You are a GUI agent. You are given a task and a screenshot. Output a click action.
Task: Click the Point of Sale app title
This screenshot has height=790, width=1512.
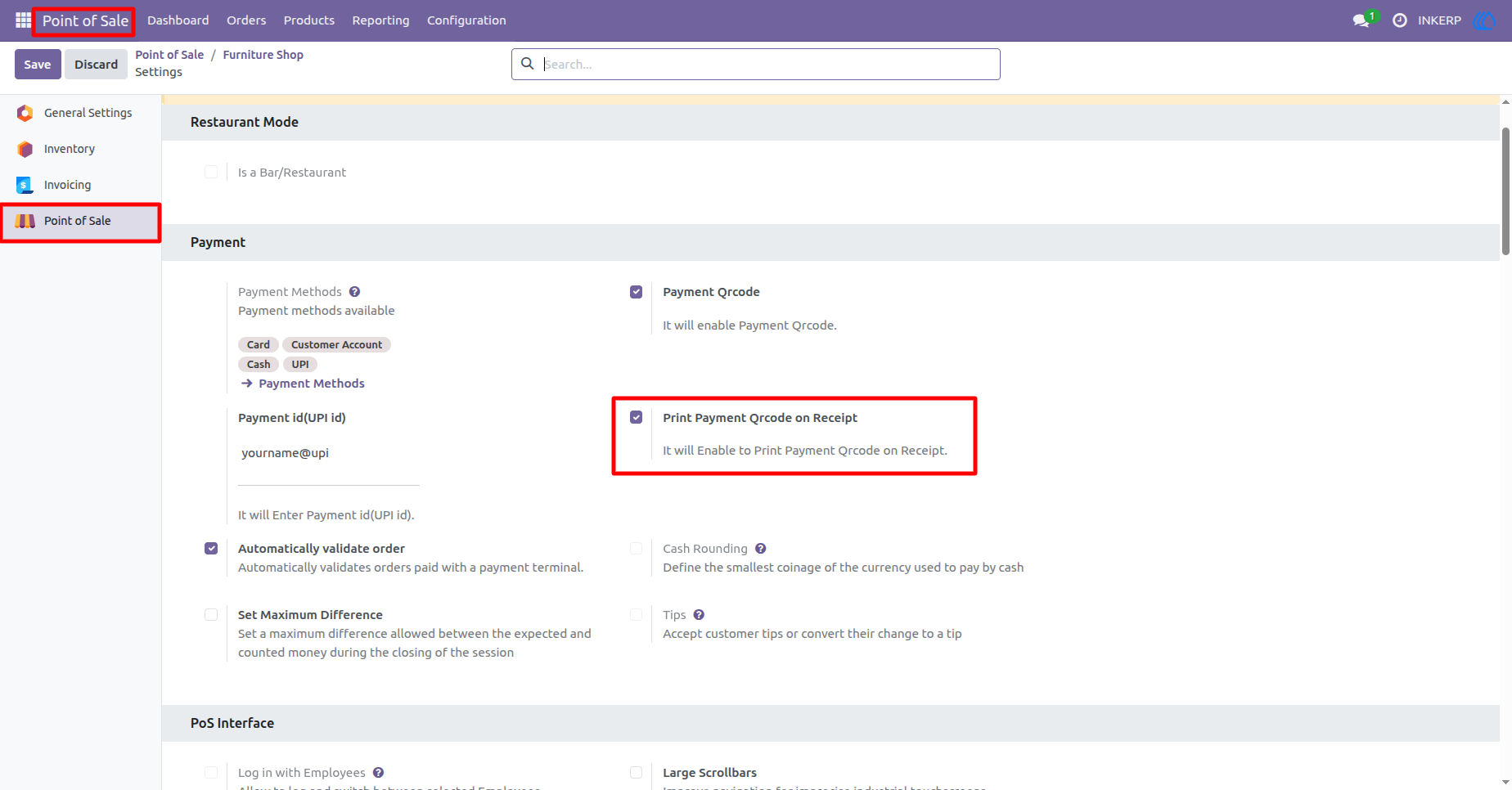(85, 20)
